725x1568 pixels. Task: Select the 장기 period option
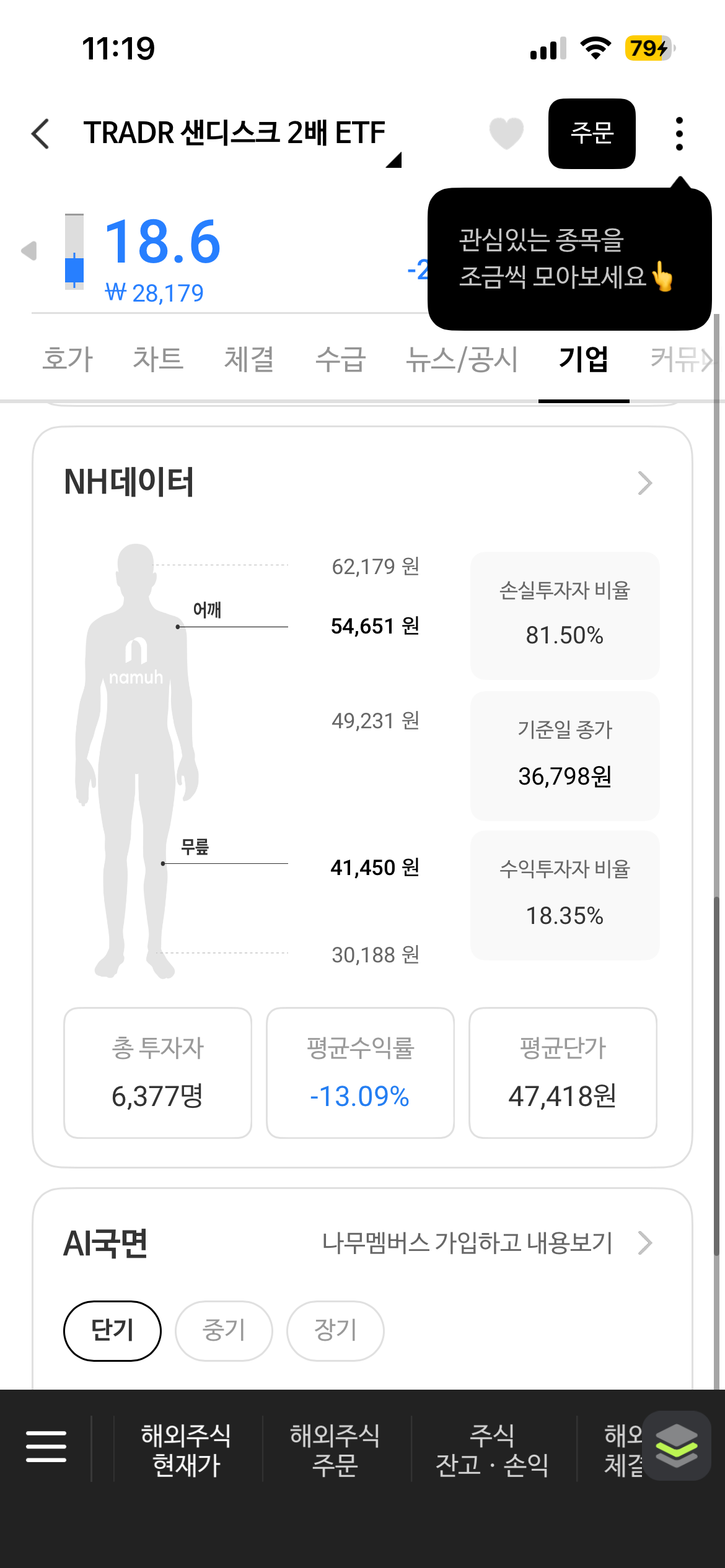[335, 1331]
